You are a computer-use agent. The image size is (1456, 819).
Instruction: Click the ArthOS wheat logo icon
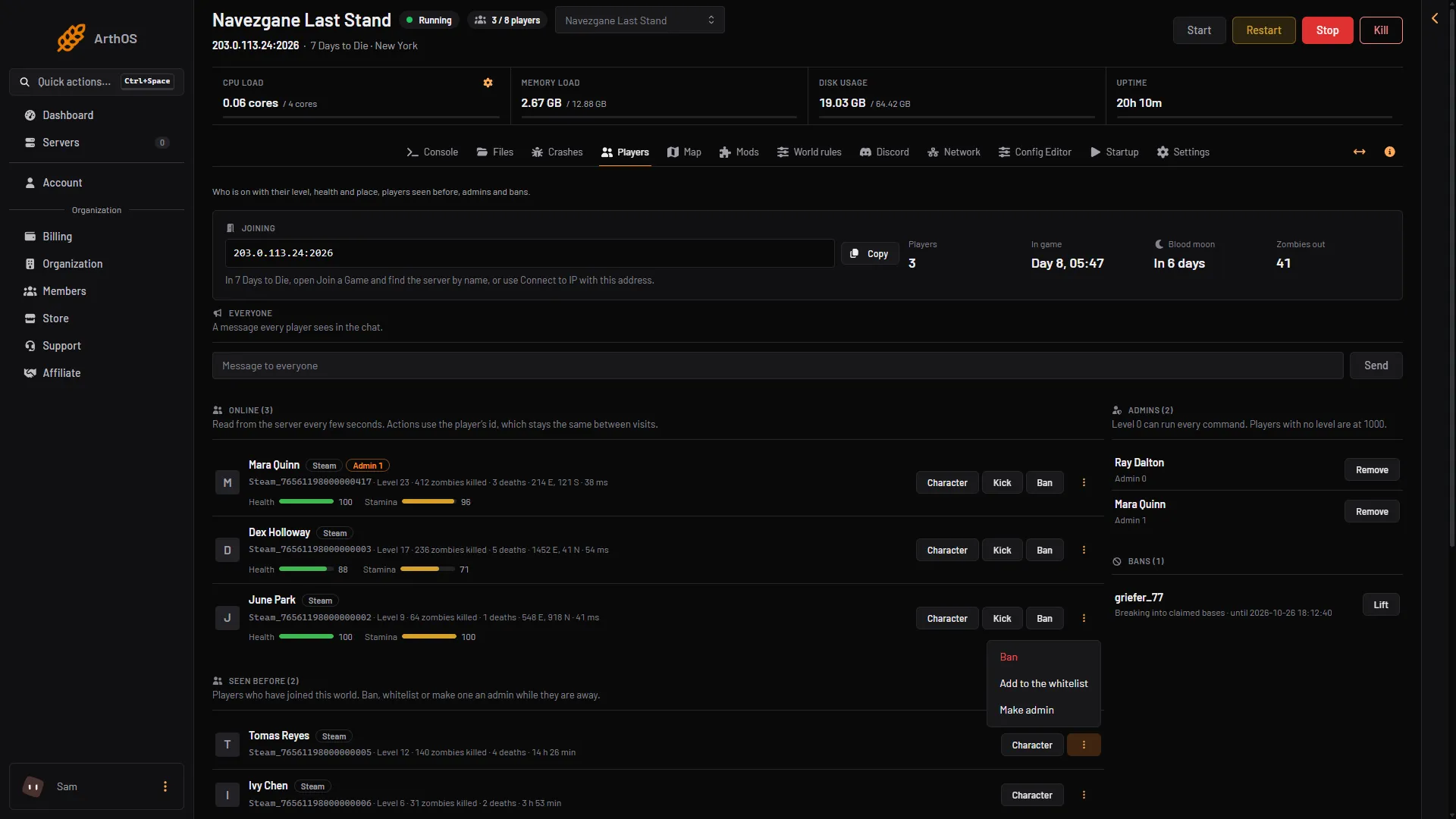(x=71, y=38)
